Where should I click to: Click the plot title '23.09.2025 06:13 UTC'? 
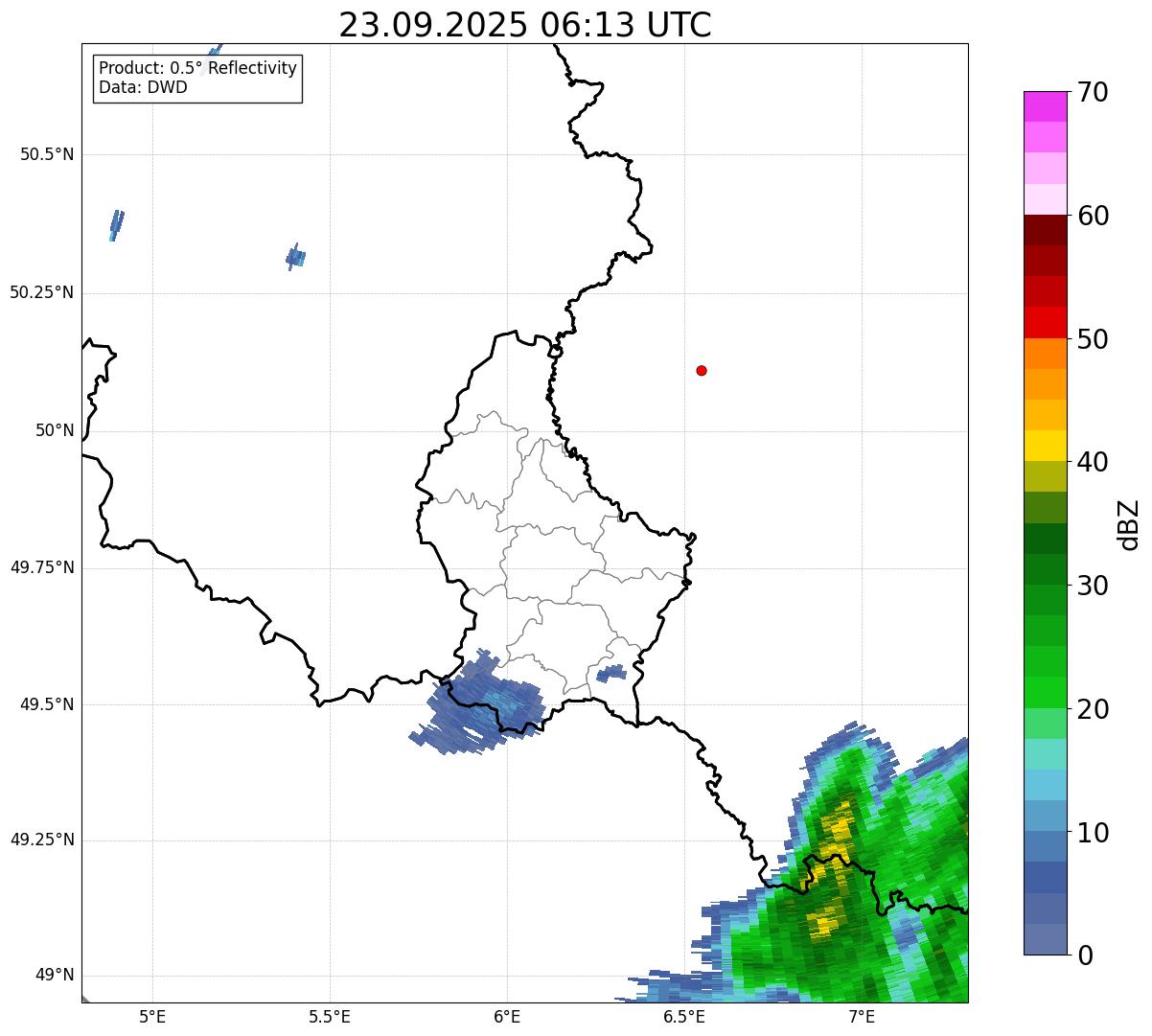(x=525, y=25)
